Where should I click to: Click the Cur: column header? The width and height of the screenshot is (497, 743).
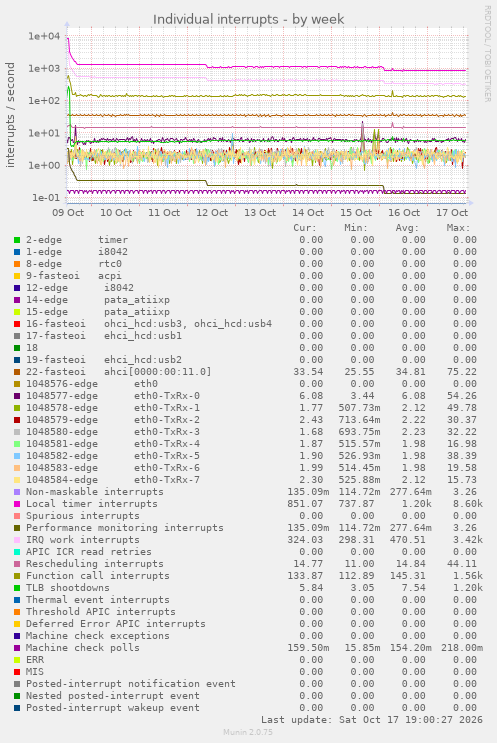pos(305,228)
